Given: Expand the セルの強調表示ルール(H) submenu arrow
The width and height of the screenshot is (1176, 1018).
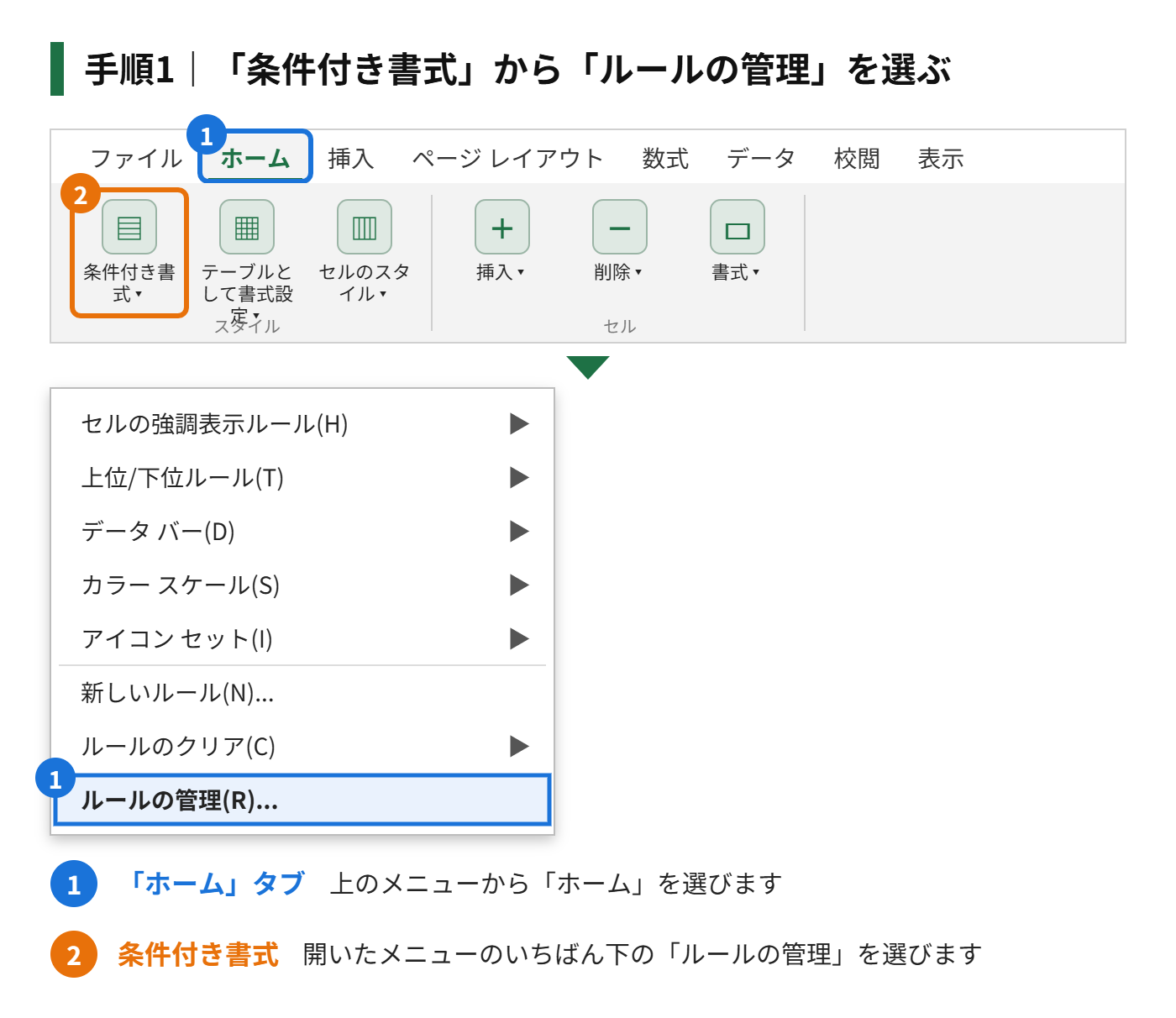Looking at the screenshot, I should 519,424.
